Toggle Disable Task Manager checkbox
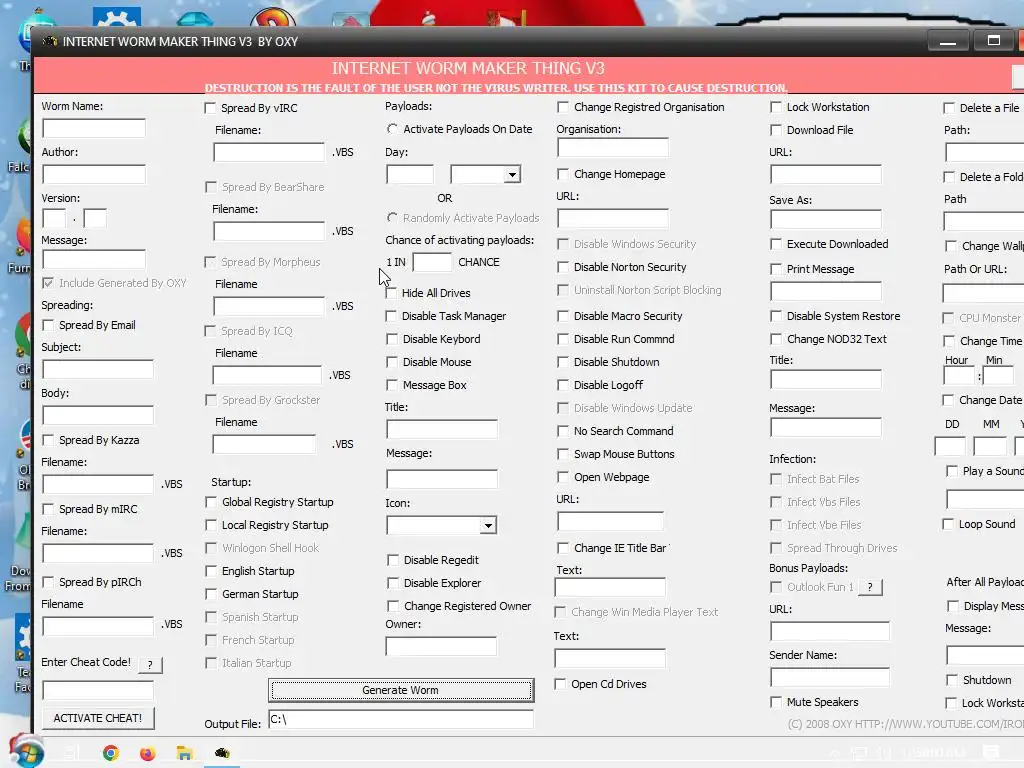 point(391,316)
